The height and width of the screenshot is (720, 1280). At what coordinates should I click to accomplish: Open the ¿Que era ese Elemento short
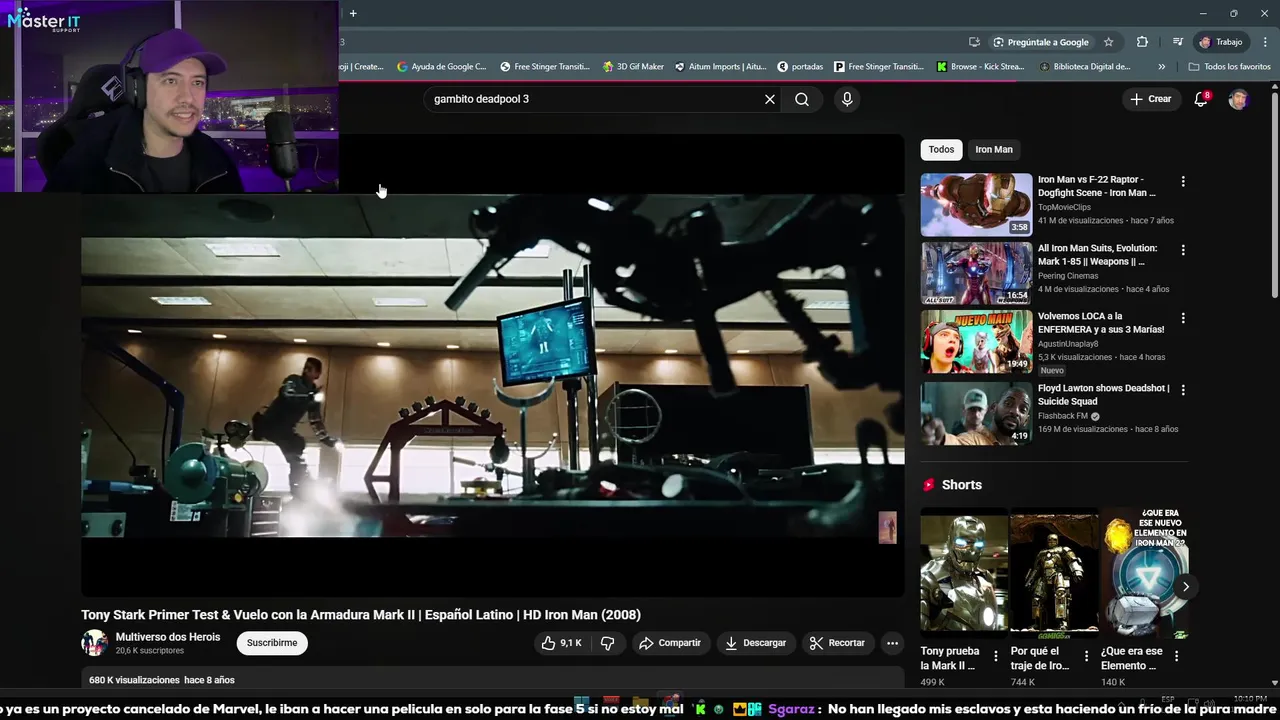tap(1144, 573)
